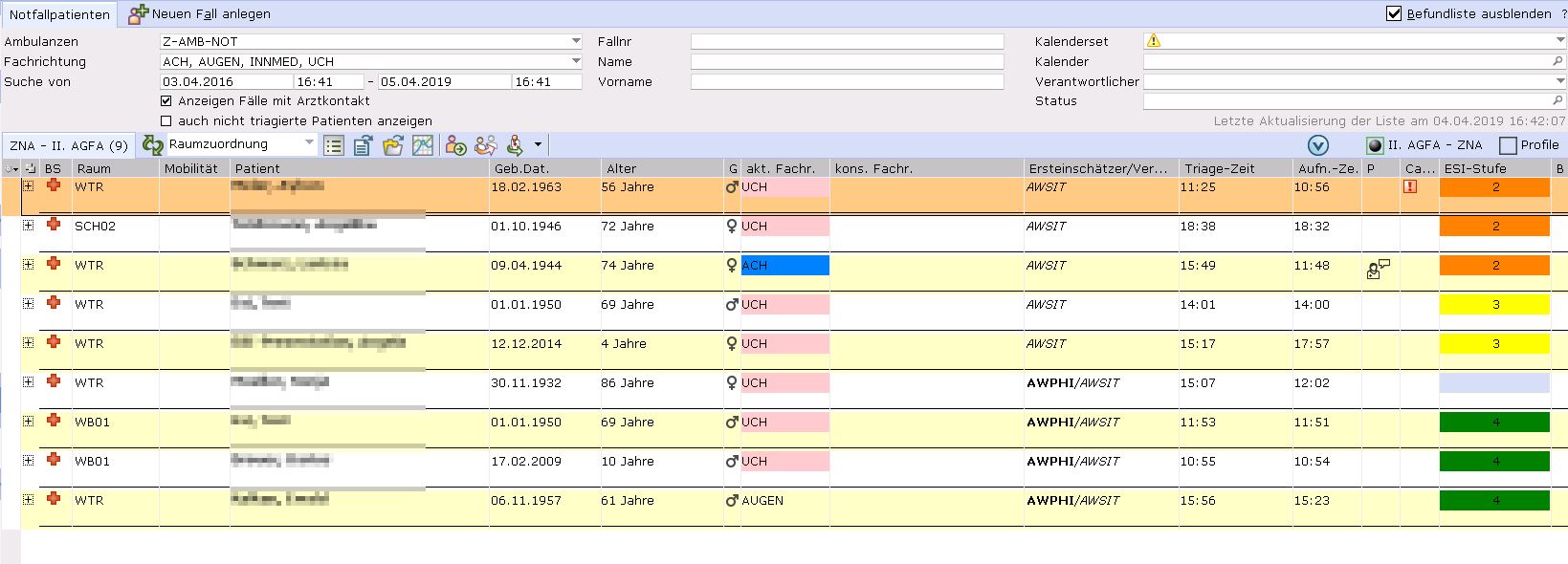
Task: Click yellow ESI level 3 cell in 14:01 row
Action: [x=1494, y=305]
